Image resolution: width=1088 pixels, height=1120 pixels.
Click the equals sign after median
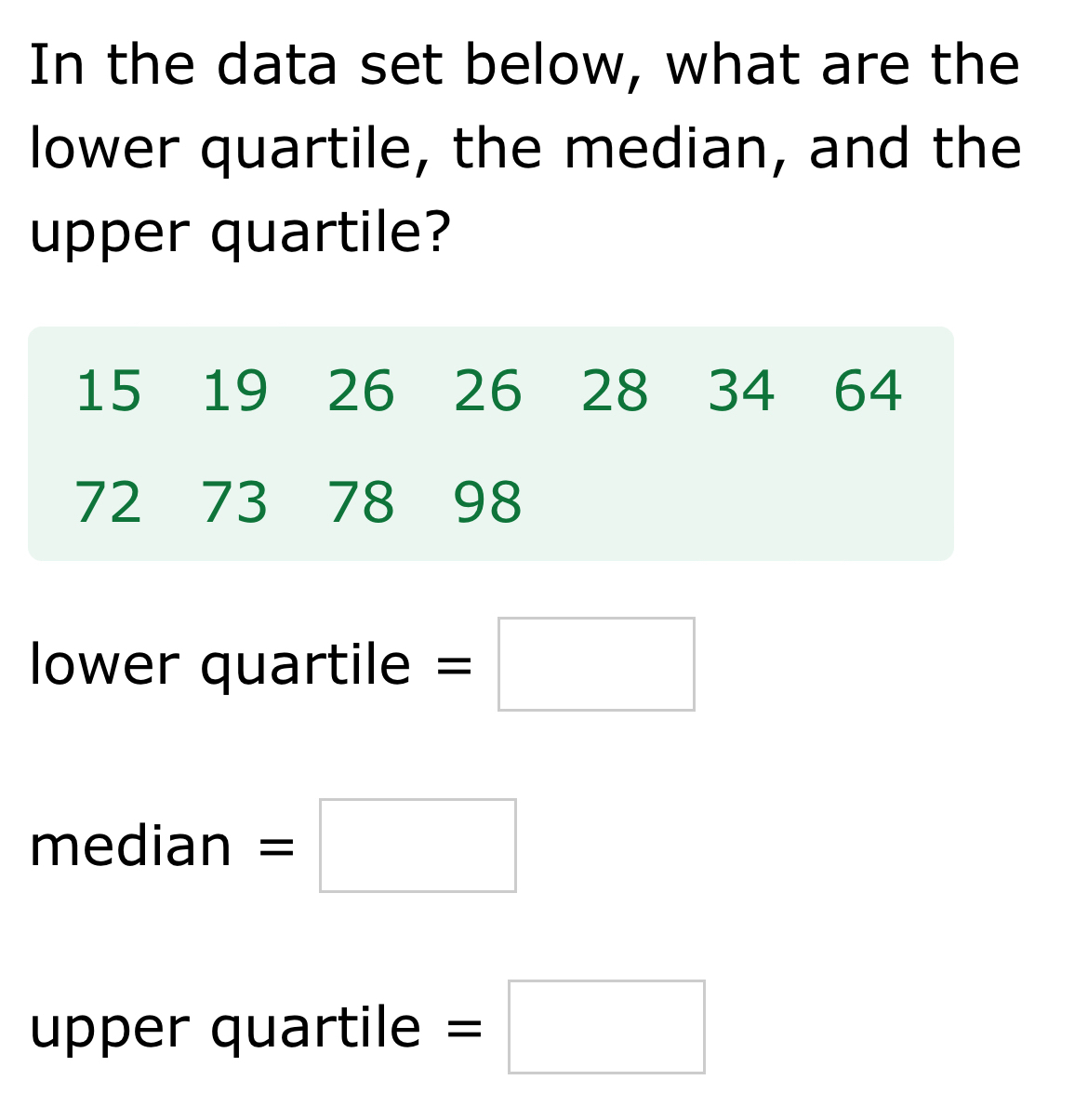pyautogui.click(x=275, y=845)
